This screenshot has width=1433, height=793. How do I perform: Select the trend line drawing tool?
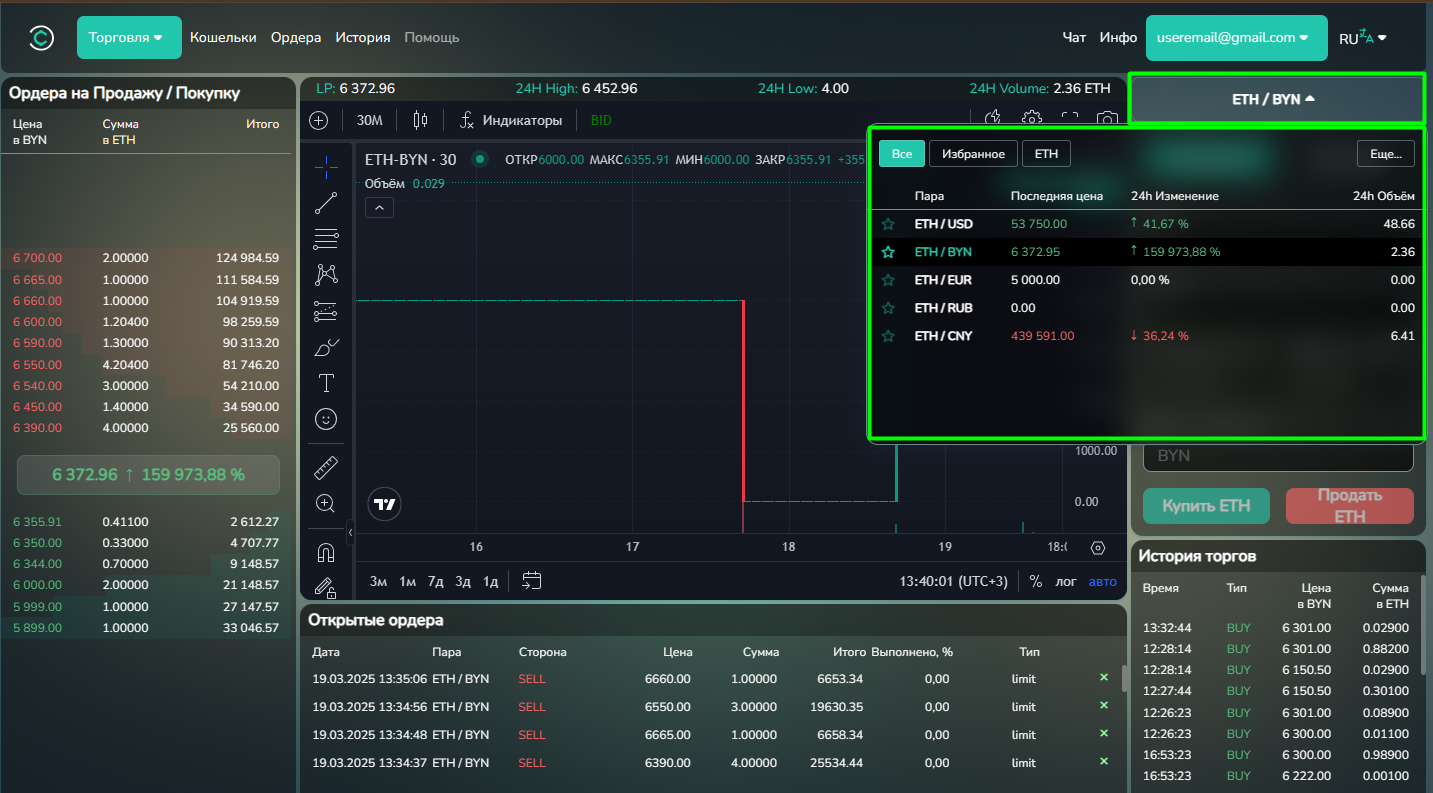(x=326, y=203)
